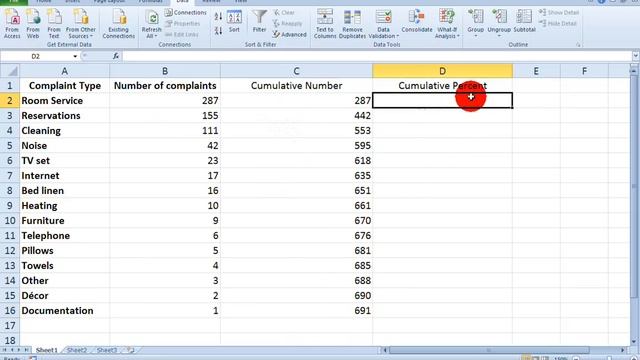Image resolution: width=640 pixels, height=360 pixels.
Task: Select cell with value 155
Action: coord(165,116)
